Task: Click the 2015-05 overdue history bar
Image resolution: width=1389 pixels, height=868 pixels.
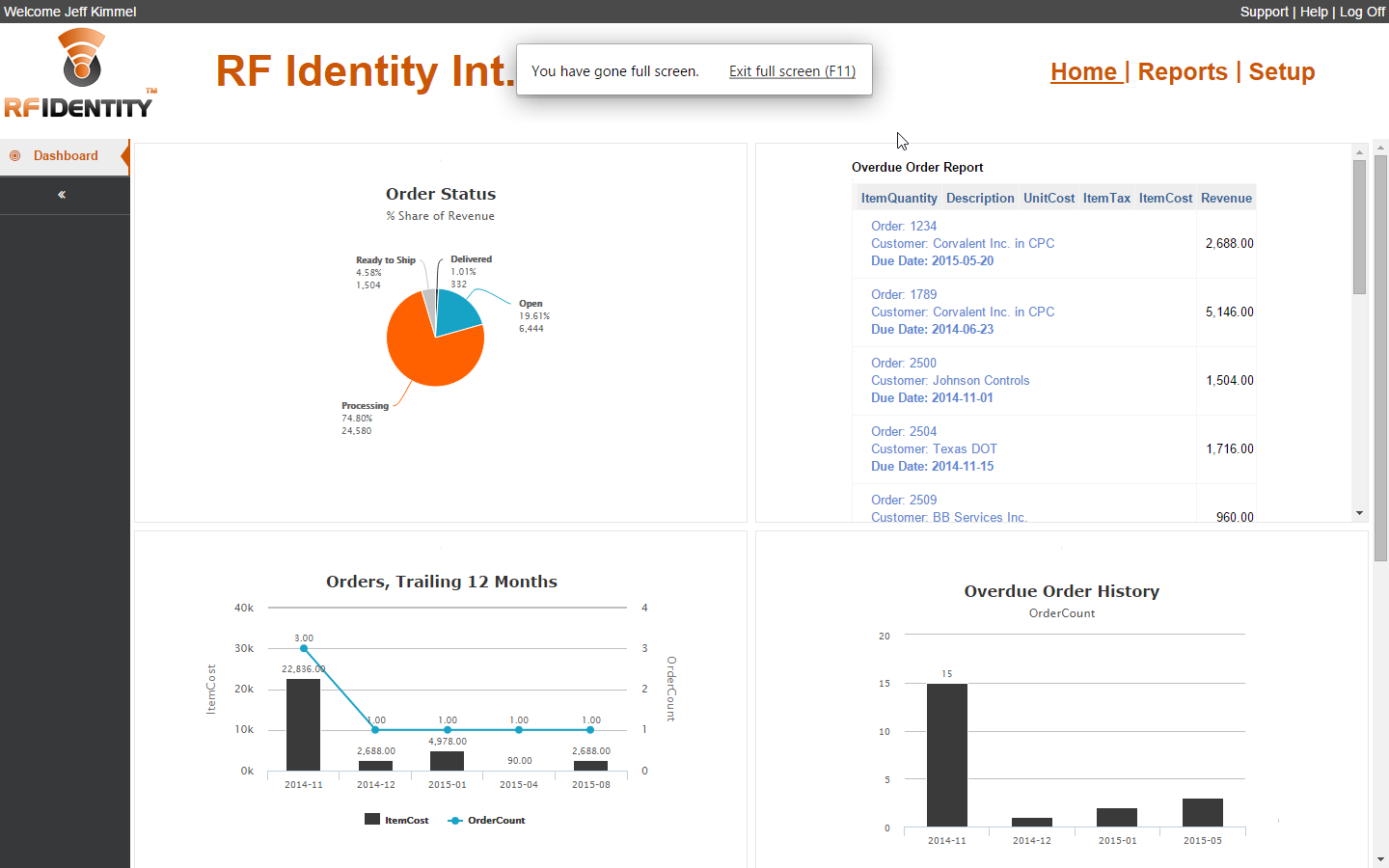Action: [1203, 812]
